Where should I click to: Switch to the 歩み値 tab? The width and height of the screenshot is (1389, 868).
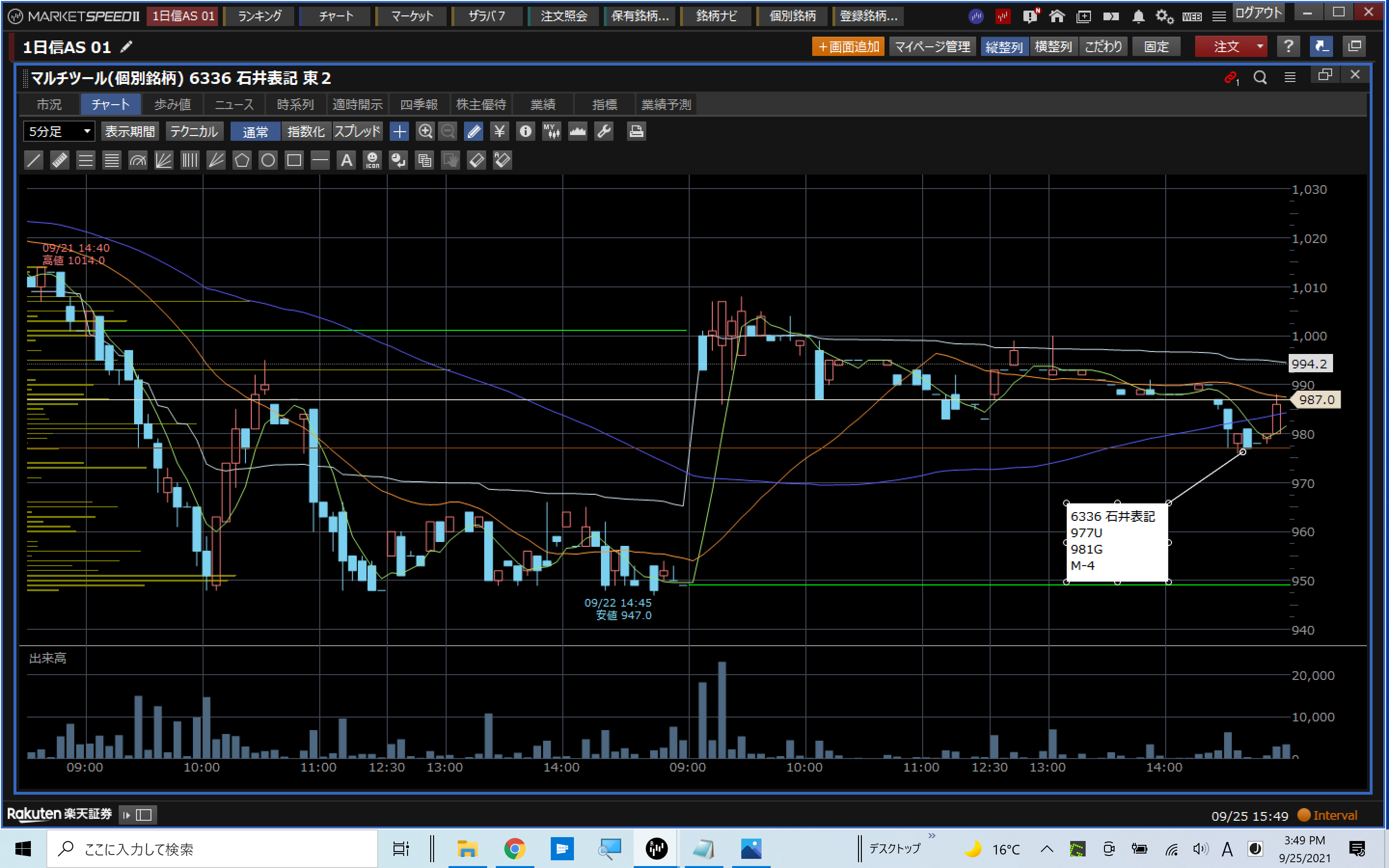point(172,105)
